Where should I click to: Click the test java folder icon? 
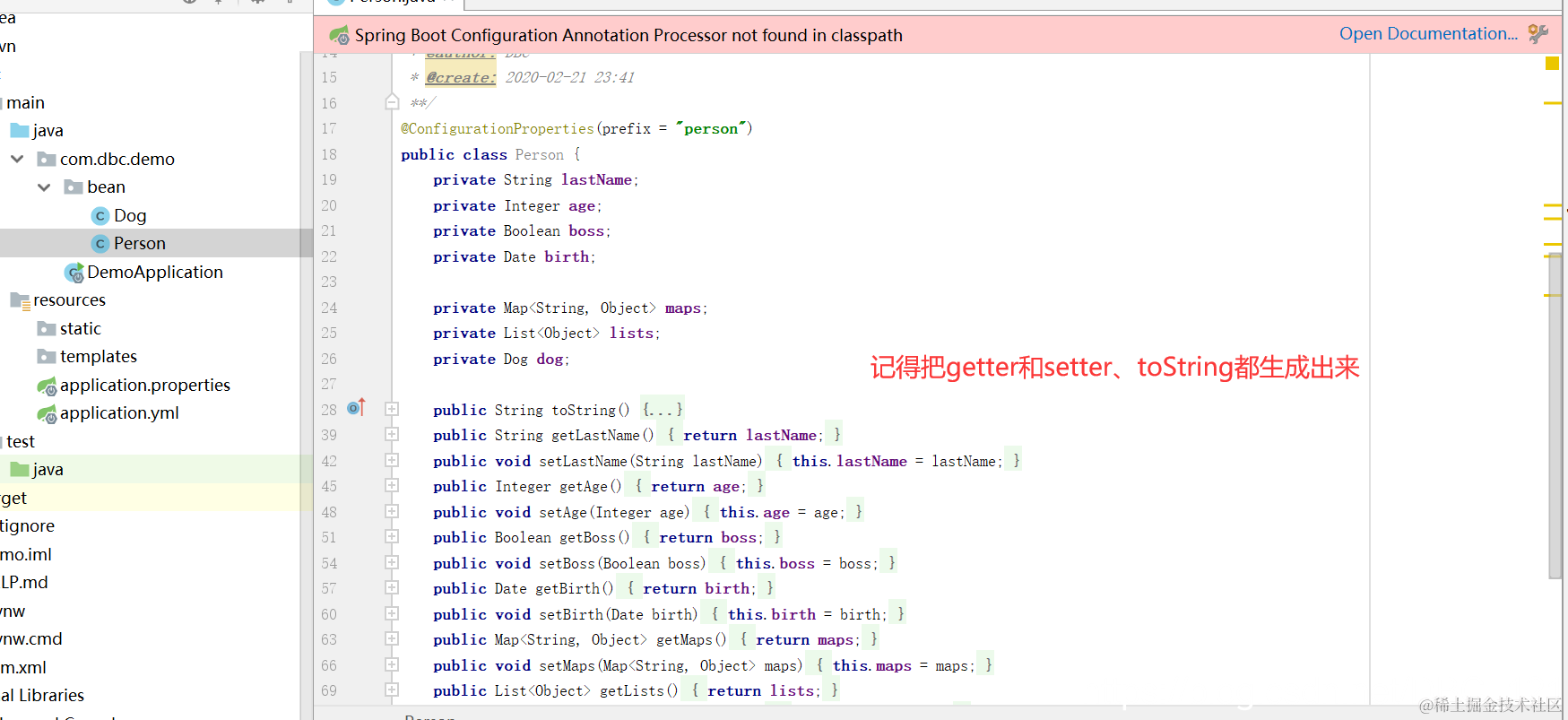click(20, 469)
